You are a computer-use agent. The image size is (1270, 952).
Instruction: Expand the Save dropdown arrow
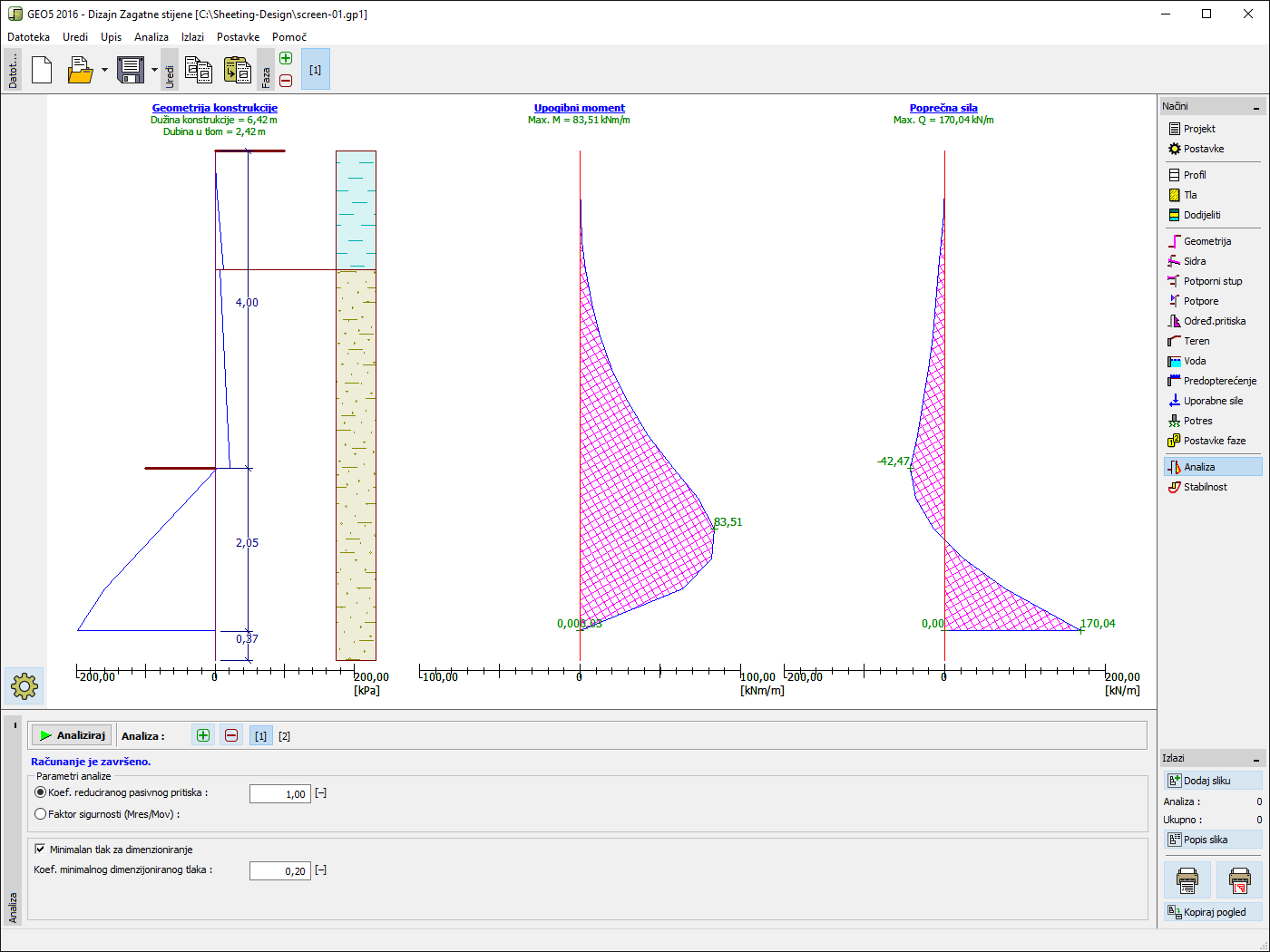pos(154,70)
